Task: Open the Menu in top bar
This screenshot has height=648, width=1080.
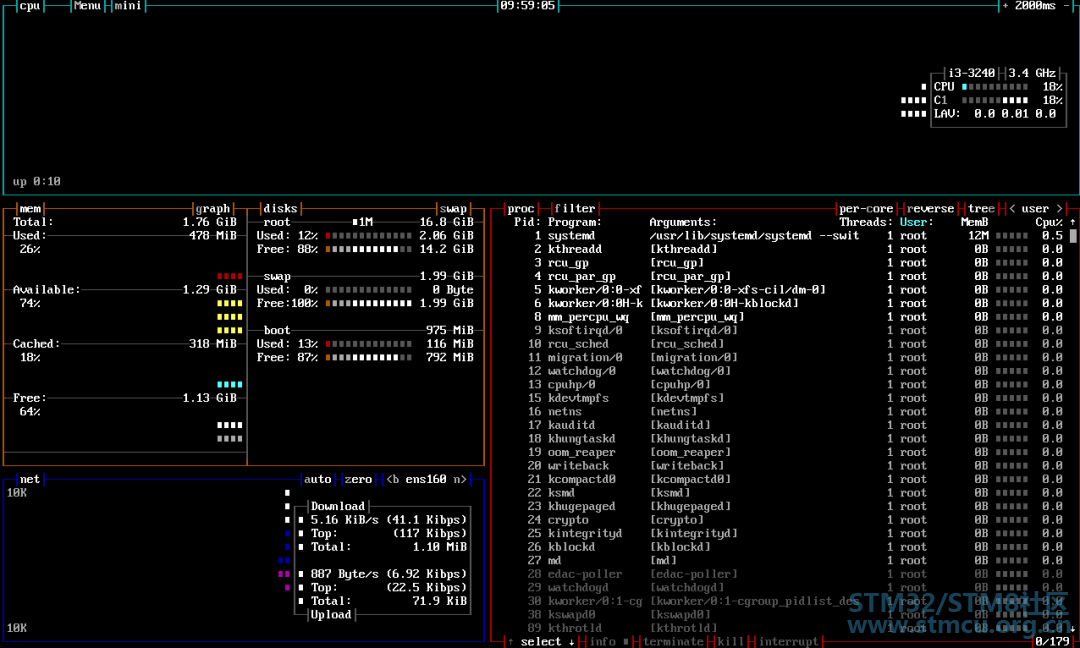Action: pos(88,6)
